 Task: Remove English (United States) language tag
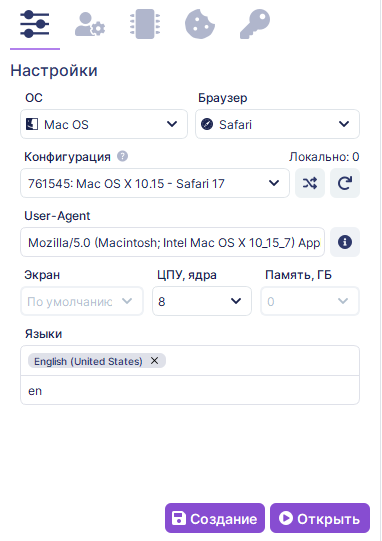[x=155, y=361]
